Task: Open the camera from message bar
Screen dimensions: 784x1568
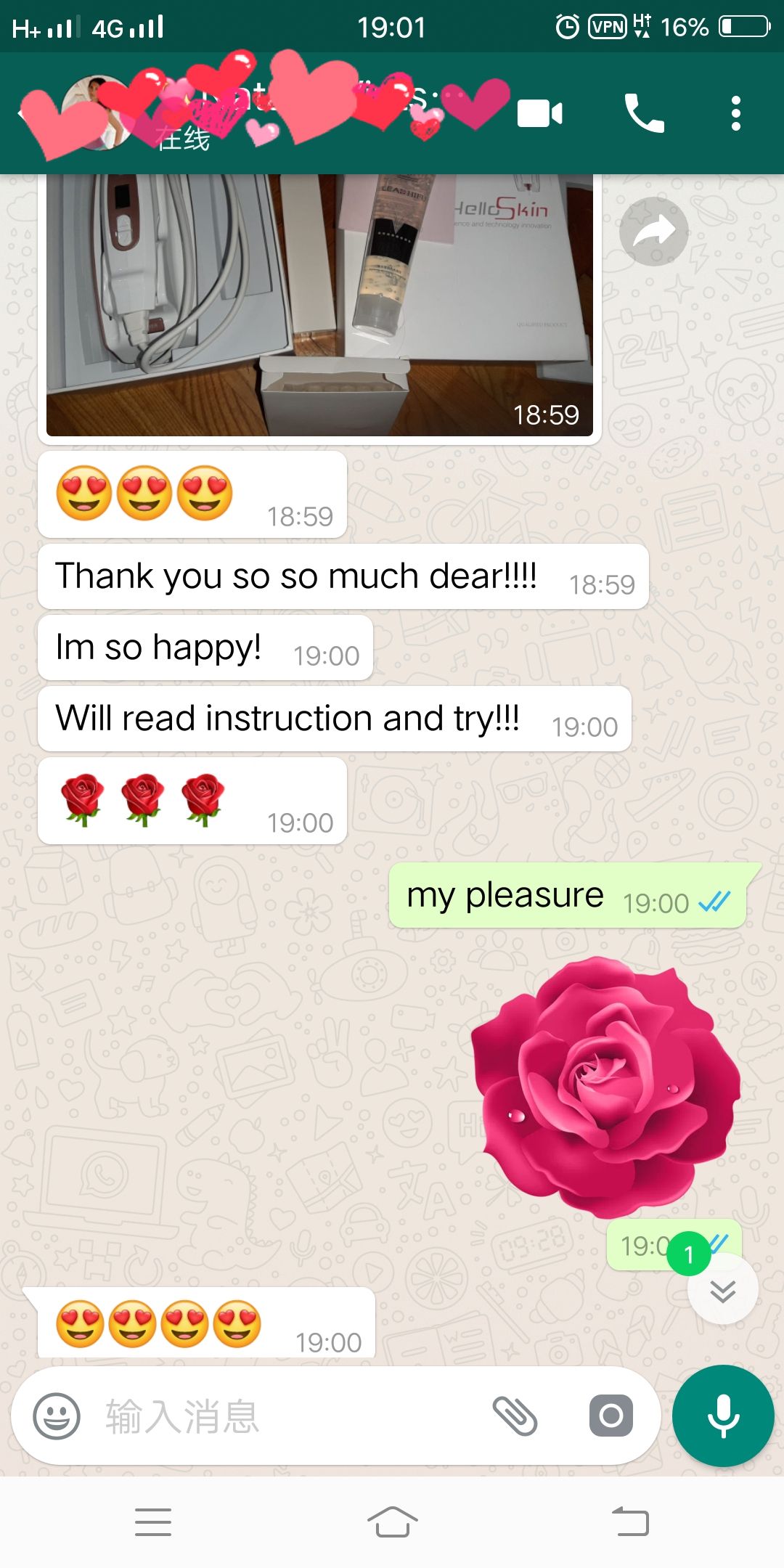Action: [x=611, y=1416]
